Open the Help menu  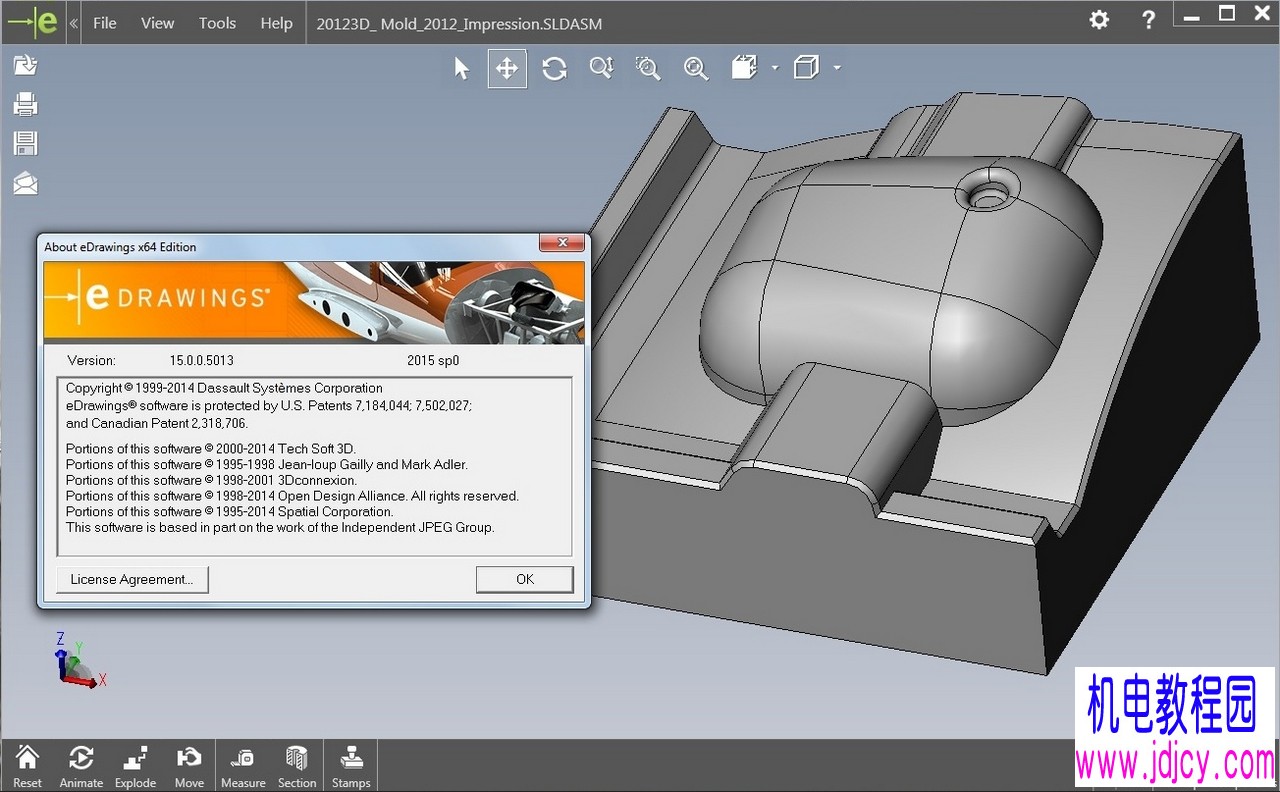(x=277, y=23)
